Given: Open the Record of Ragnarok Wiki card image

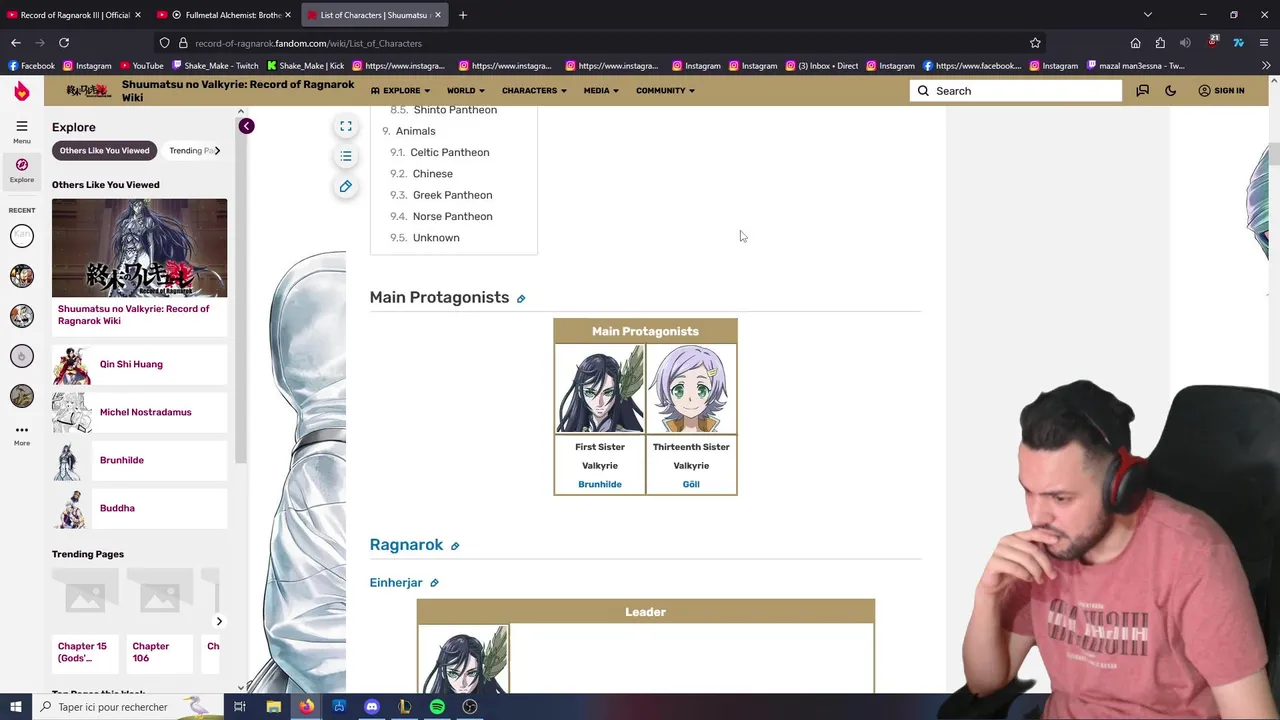Looking at the screenshot, I should click(x=139, y=248).
